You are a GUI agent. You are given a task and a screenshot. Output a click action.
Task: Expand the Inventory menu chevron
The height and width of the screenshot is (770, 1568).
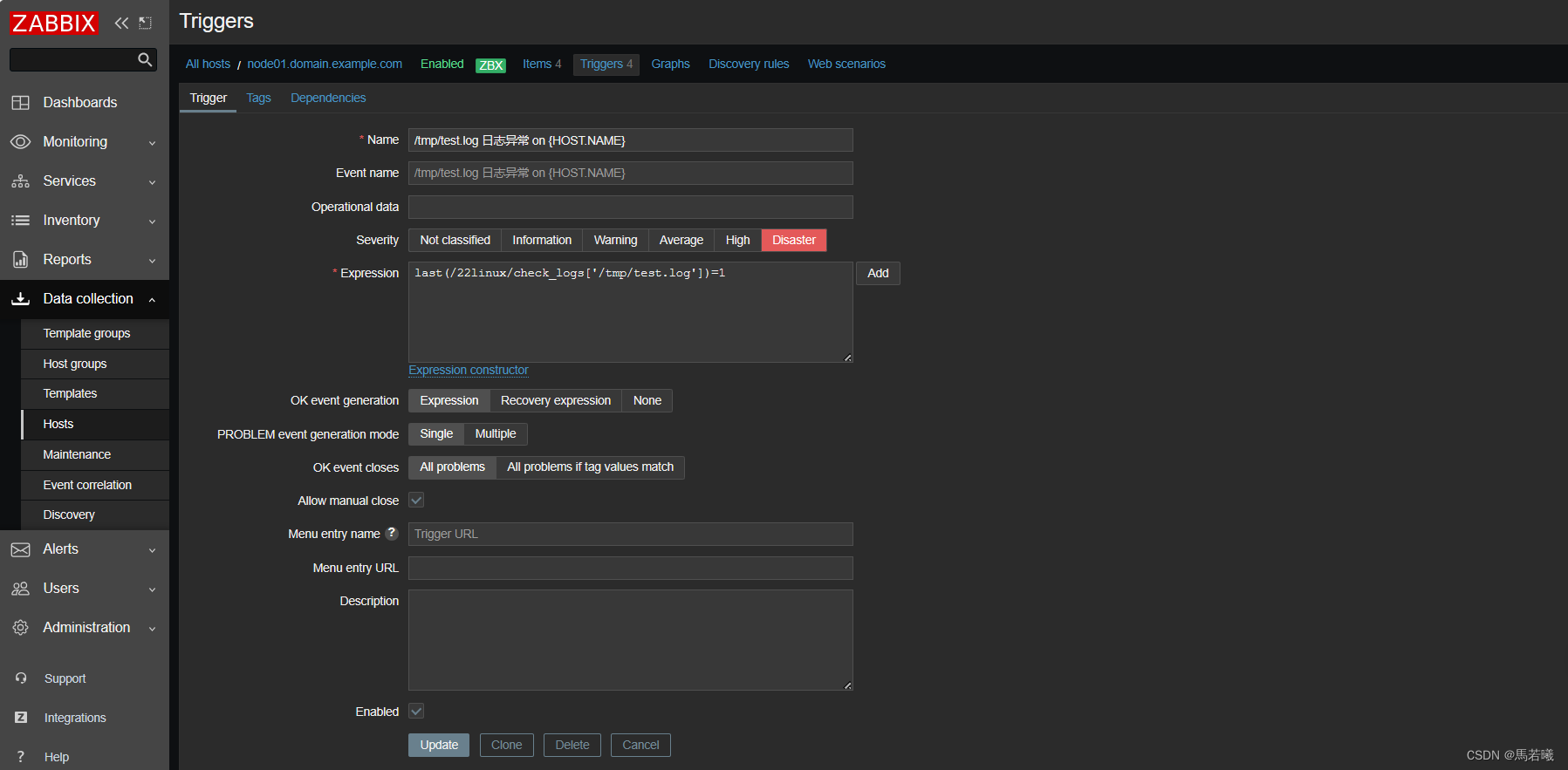(x=152, y=221)
